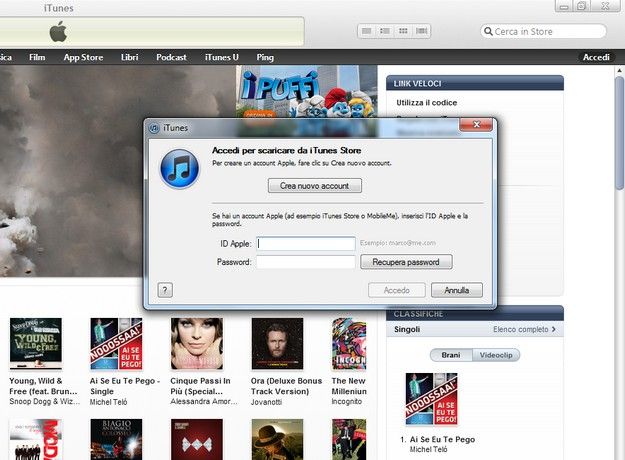
Task: Open the dark red bow-tie album cover
Action: pyautogui.click(x=197, y=439)
